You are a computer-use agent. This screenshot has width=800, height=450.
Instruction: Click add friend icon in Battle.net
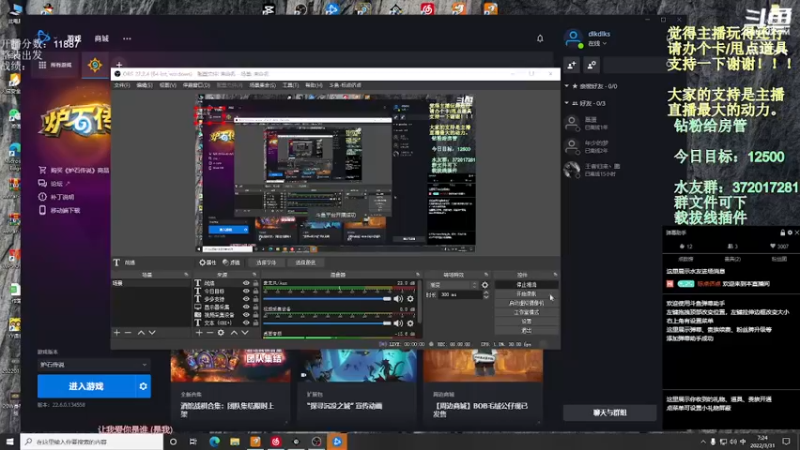(571, 65)
